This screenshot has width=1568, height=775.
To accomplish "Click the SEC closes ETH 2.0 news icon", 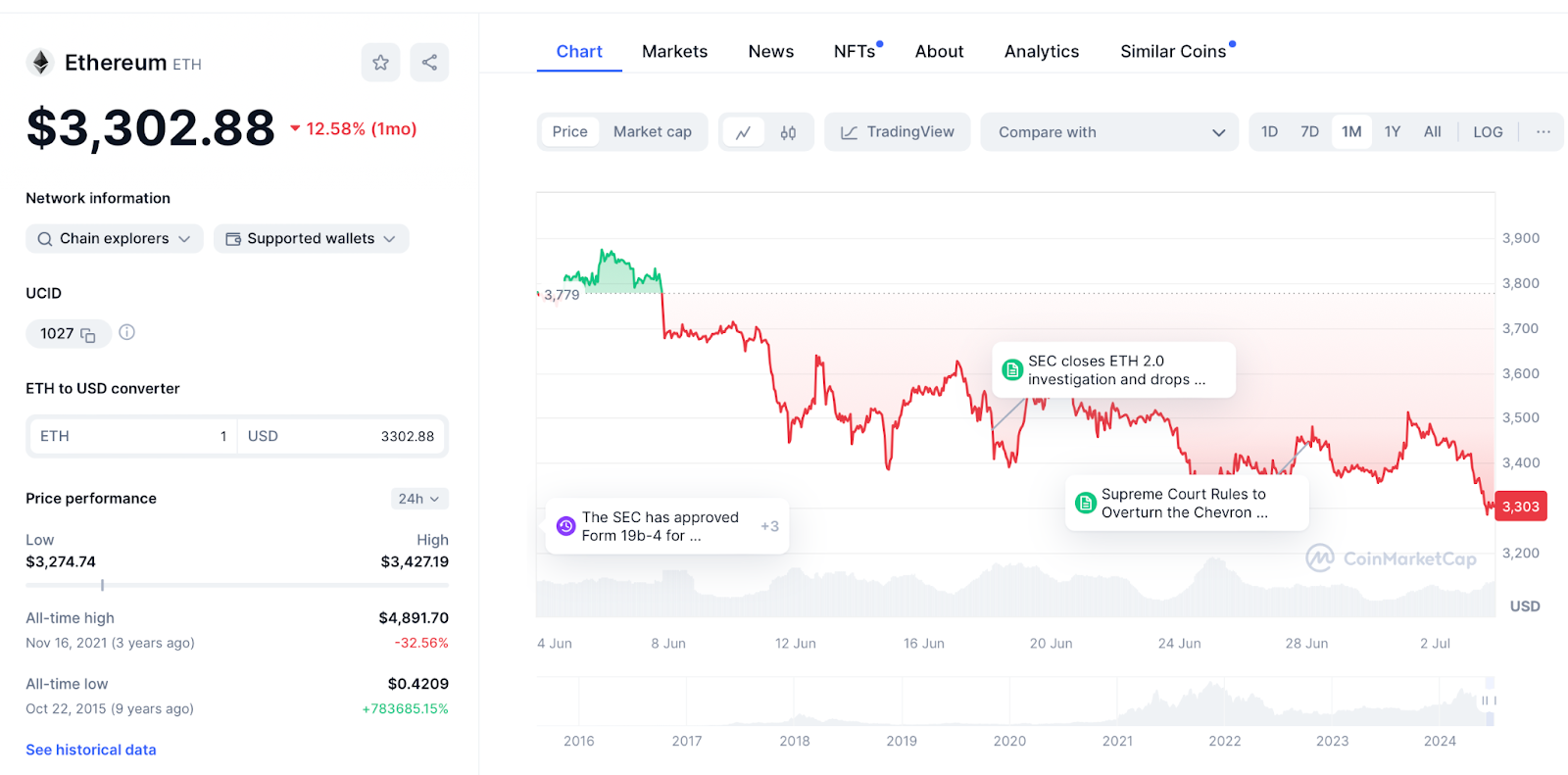I will coord(1012,370).
